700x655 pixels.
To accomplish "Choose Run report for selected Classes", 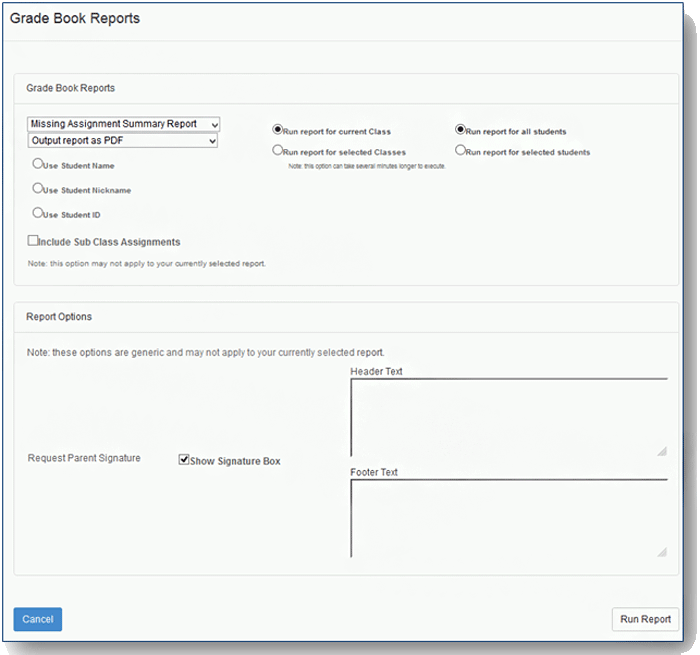I will [278, 150].
